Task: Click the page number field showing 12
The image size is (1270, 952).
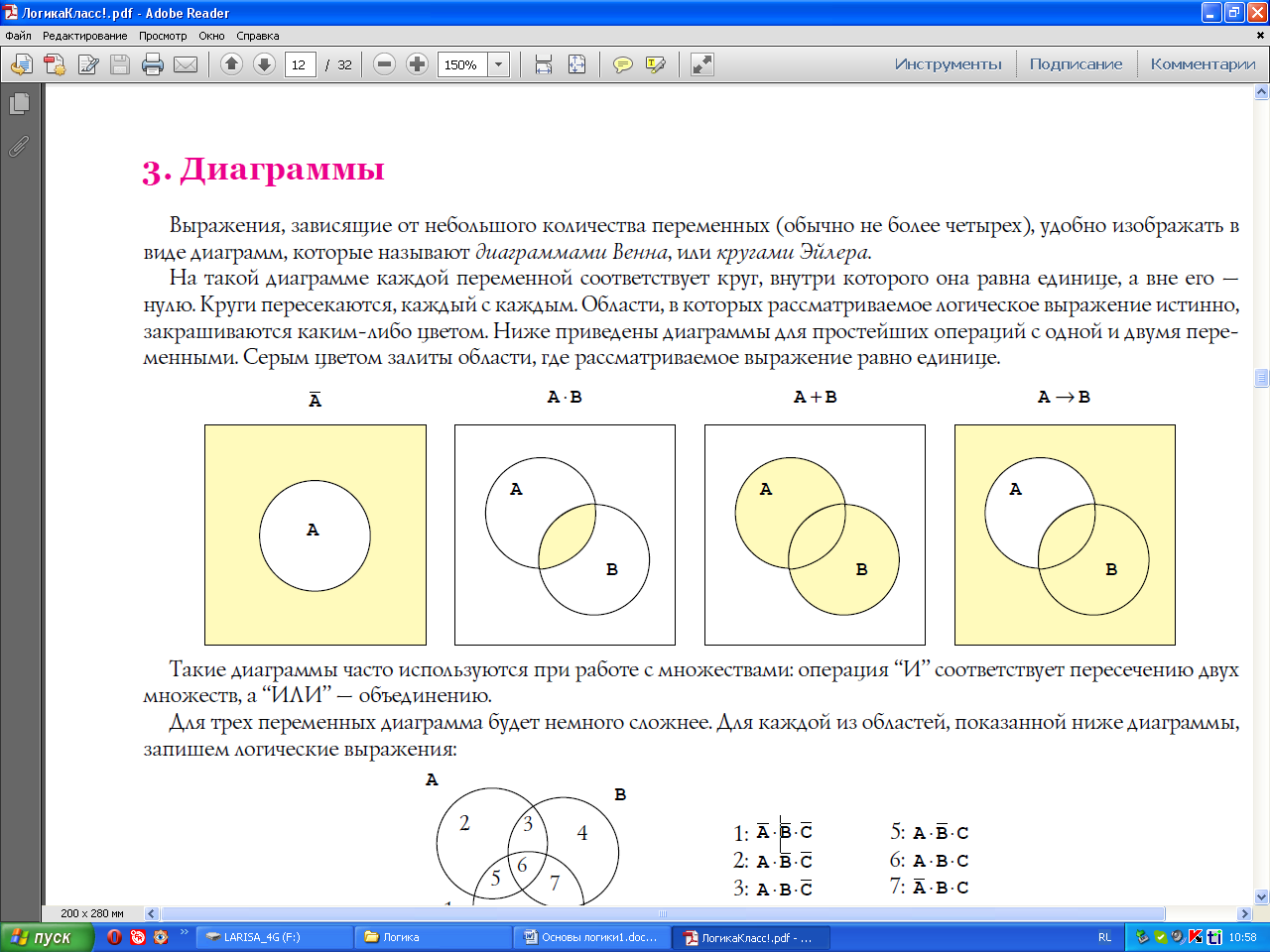Action: pyautogui.click(x=301, y=64)
